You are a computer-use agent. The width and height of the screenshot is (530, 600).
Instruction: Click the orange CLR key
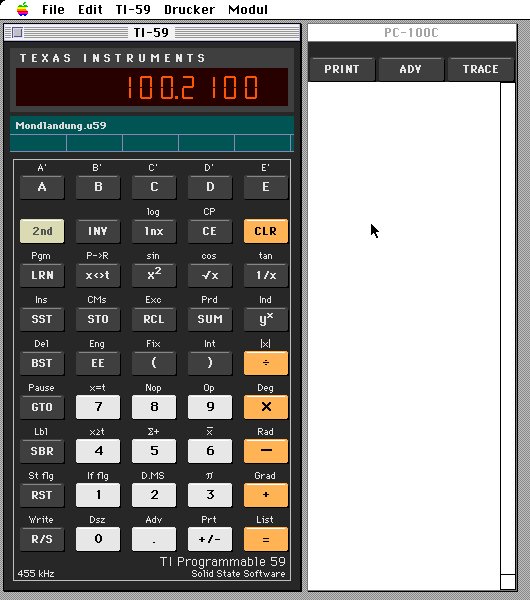click(266, 231)
